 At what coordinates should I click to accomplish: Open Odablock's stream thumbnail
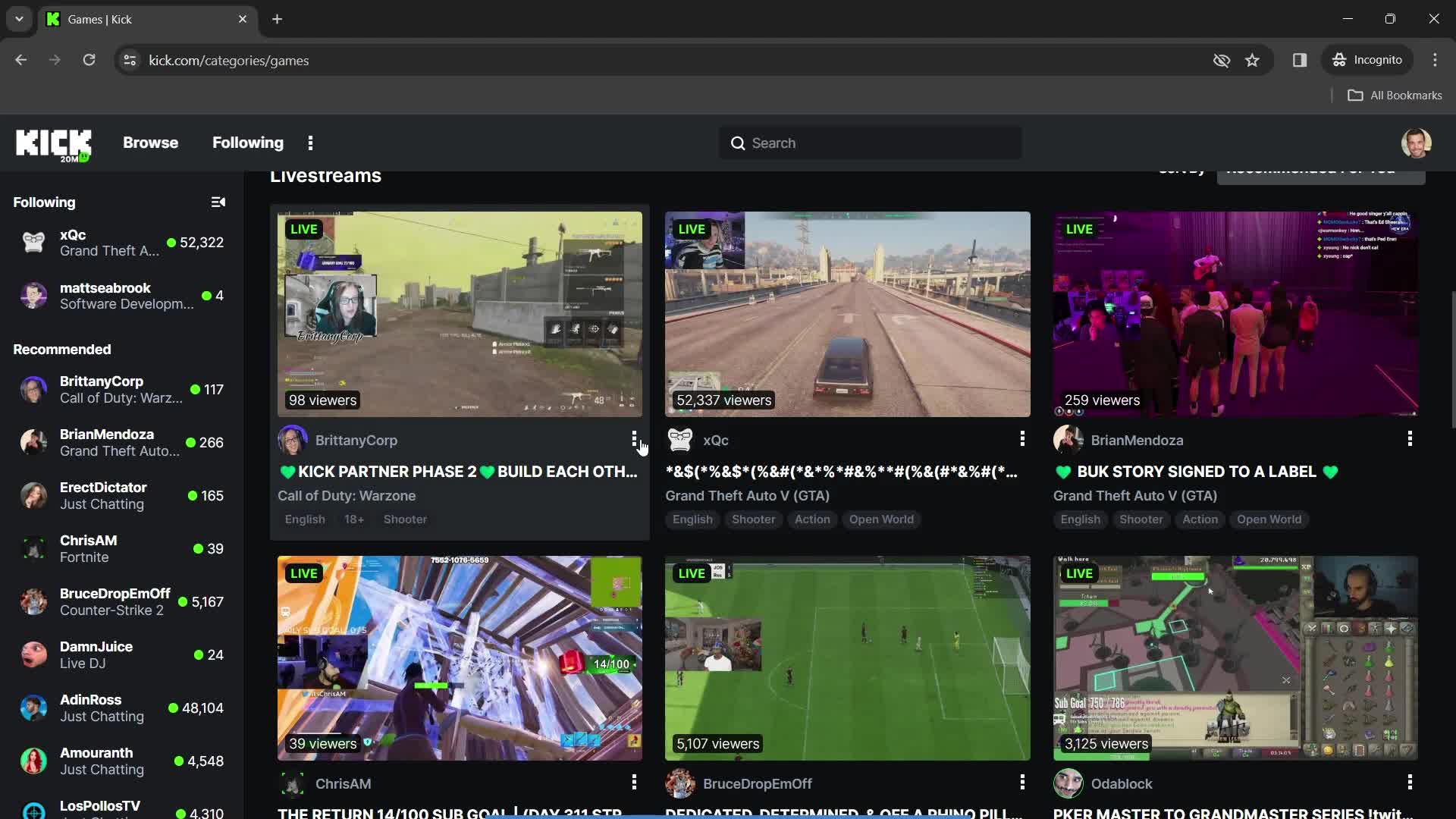(x=1235, y=658)
